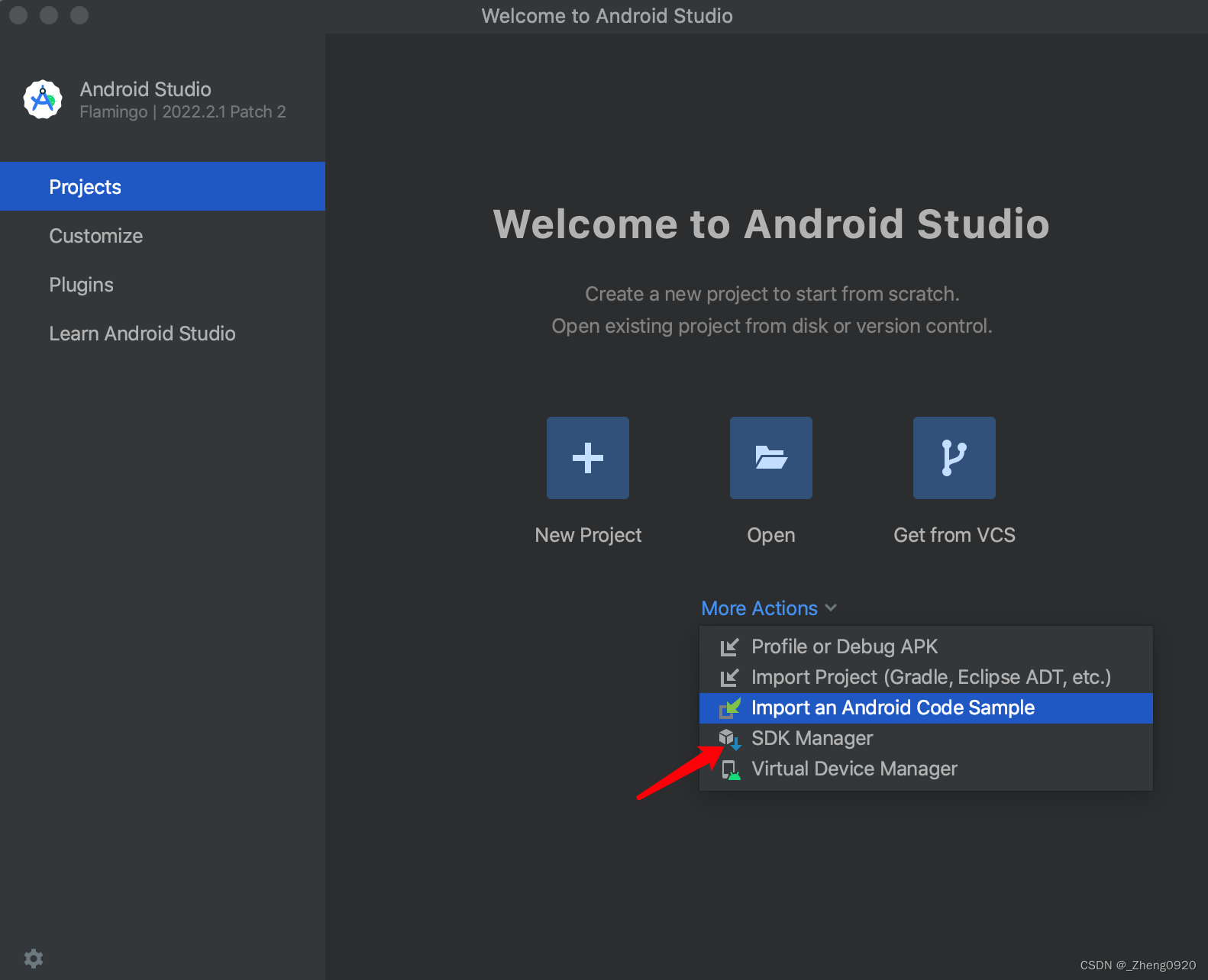Click the window title bar text
Viewport: 1208px width, 980px height.
pyautogui.click(x=607, y=16)
